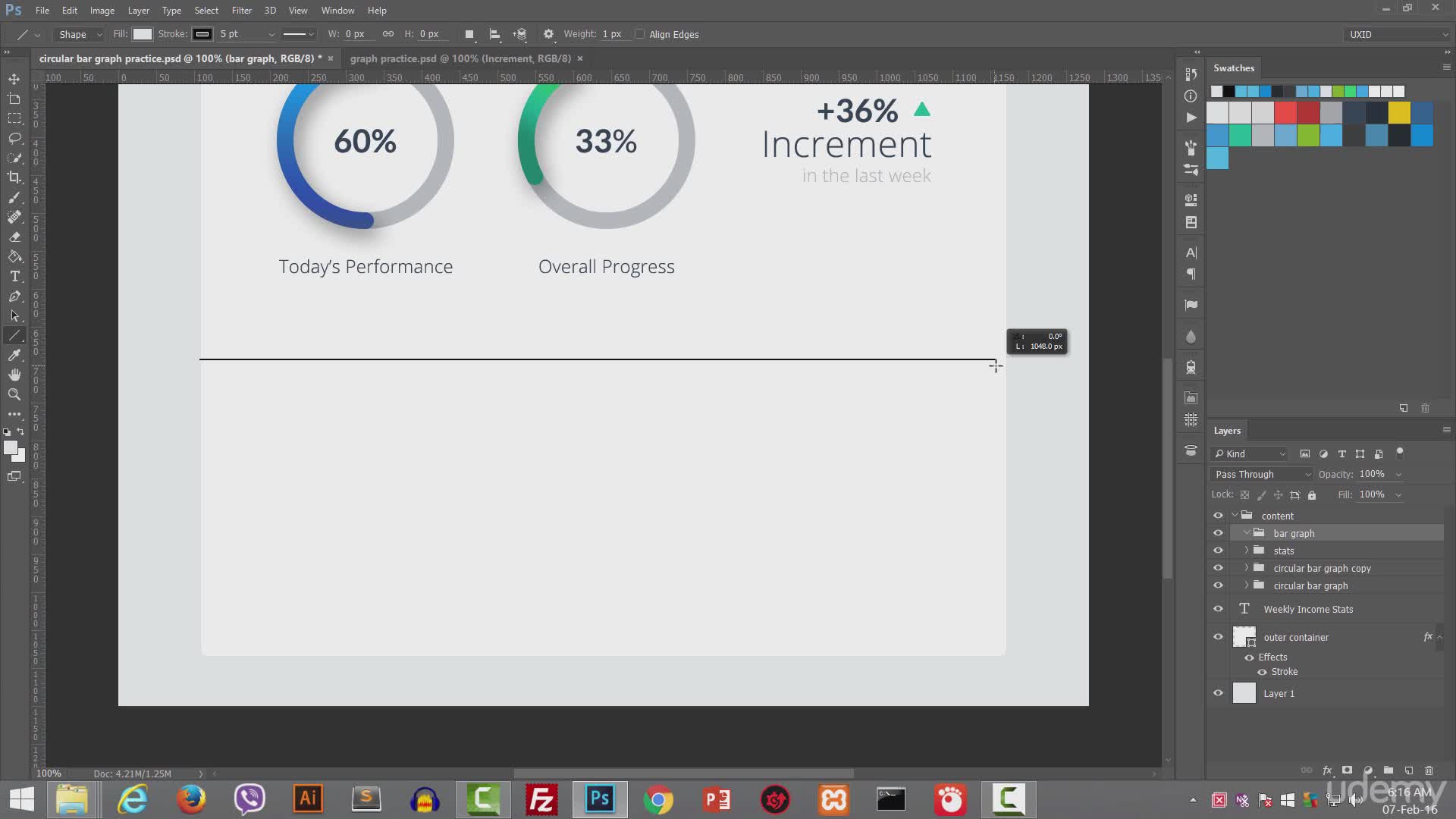Open Chrome from the taskbar
This screenshot has width=1456, height=819.
coord(658,799)
